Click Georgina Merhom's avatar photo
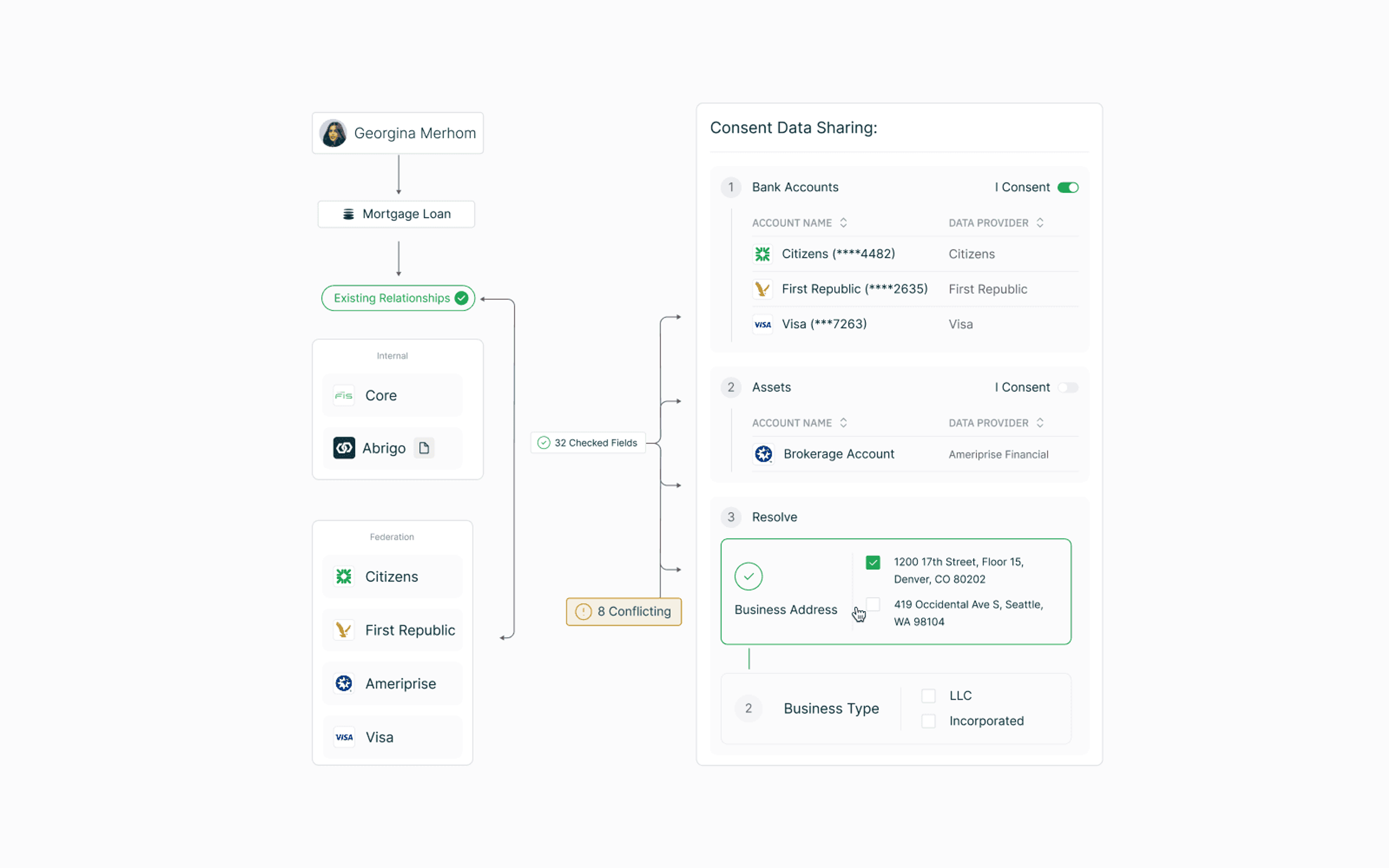This screenshot has width=1389, height=868. pos(333,133)
